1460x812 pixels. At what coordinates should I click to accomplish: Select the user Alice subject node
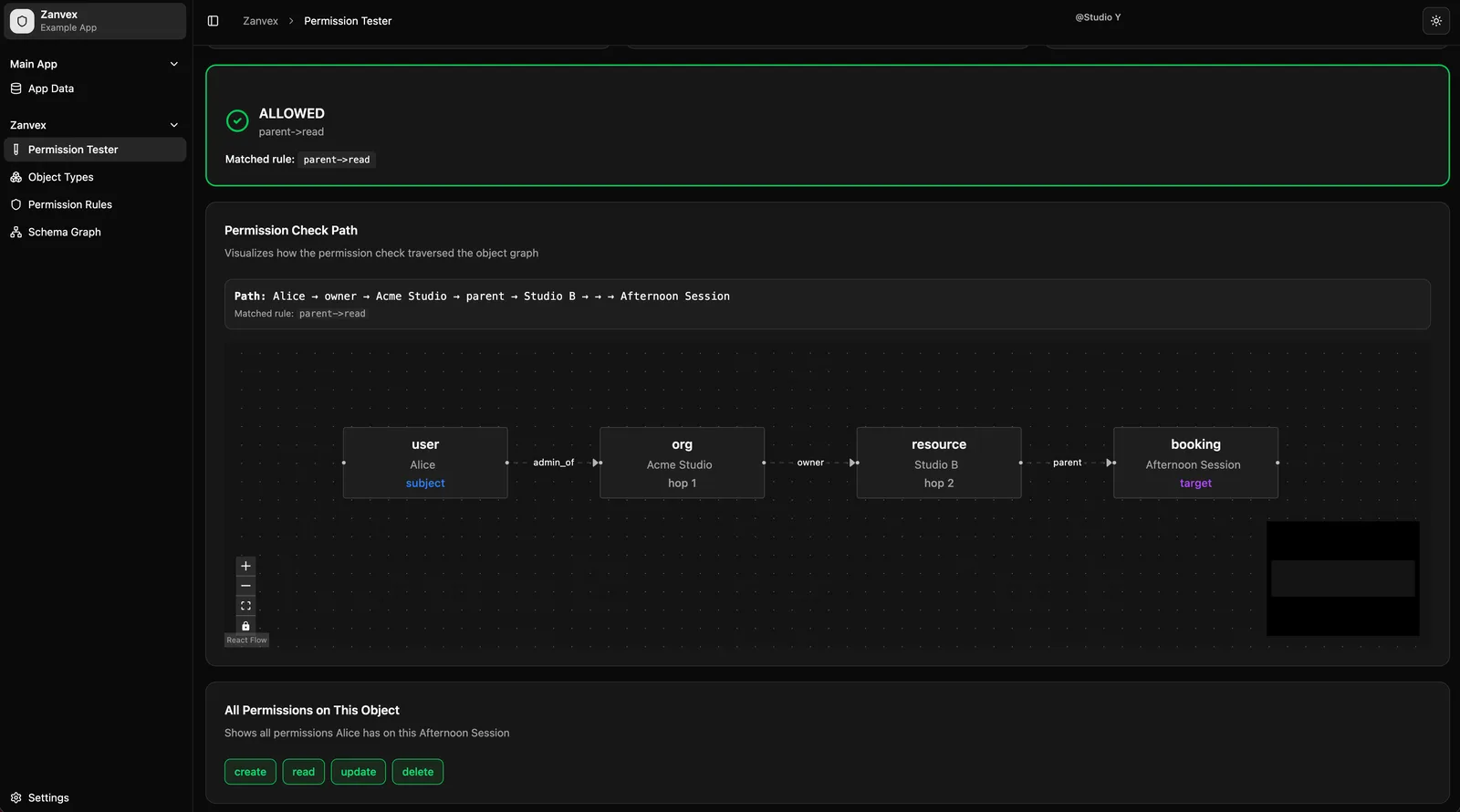pyautogui.click(x=425, y=463)
